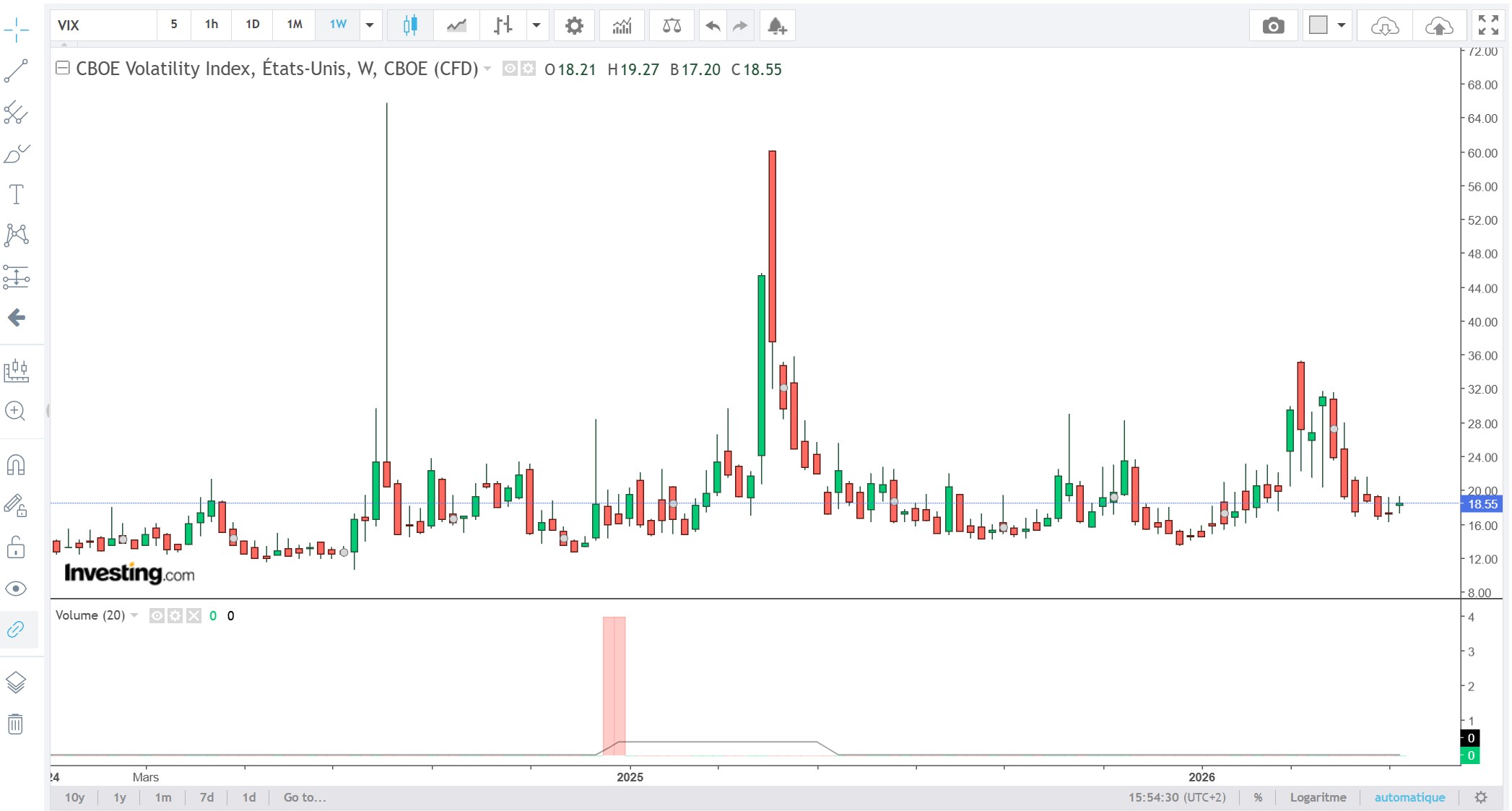Click the VIX symbol search field
Screen dimensions: 1512x811
point(104,25)
